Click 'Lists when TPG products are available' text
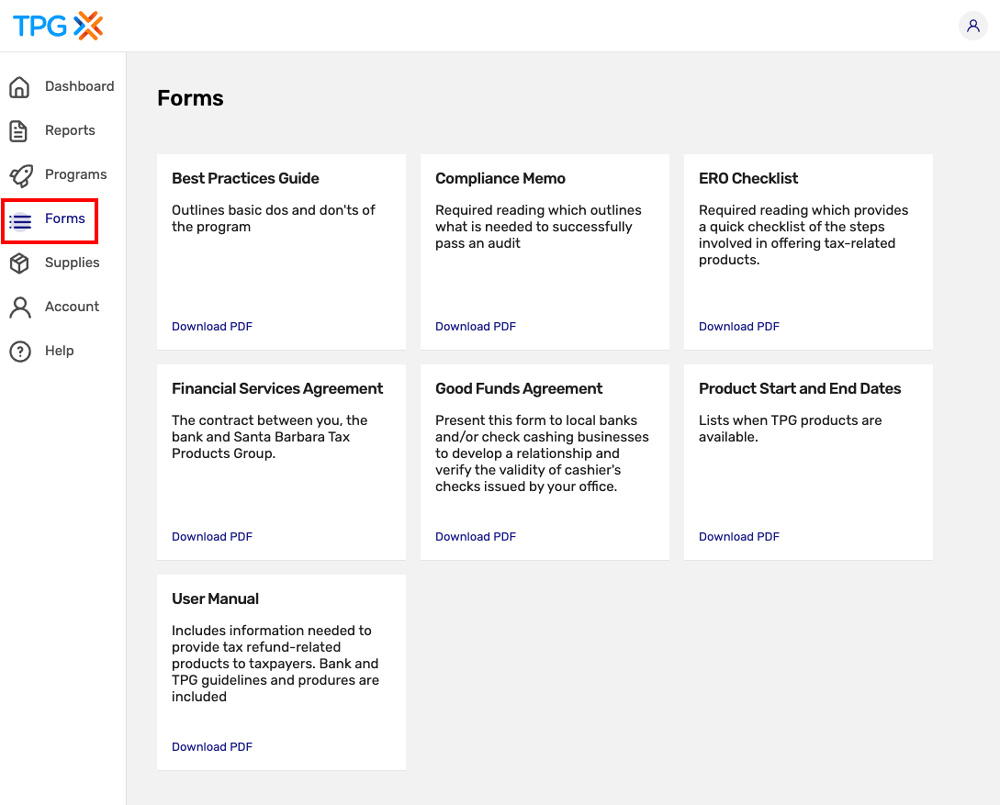Viewport: 1000px width, 805px height. (x=790, y=429)
